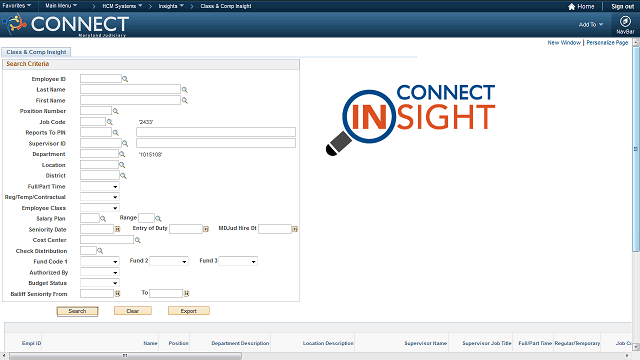This screenshot has width=640, height=360.
Task: Select the Class & Comp Insight tab
Action: pos(36,52)
